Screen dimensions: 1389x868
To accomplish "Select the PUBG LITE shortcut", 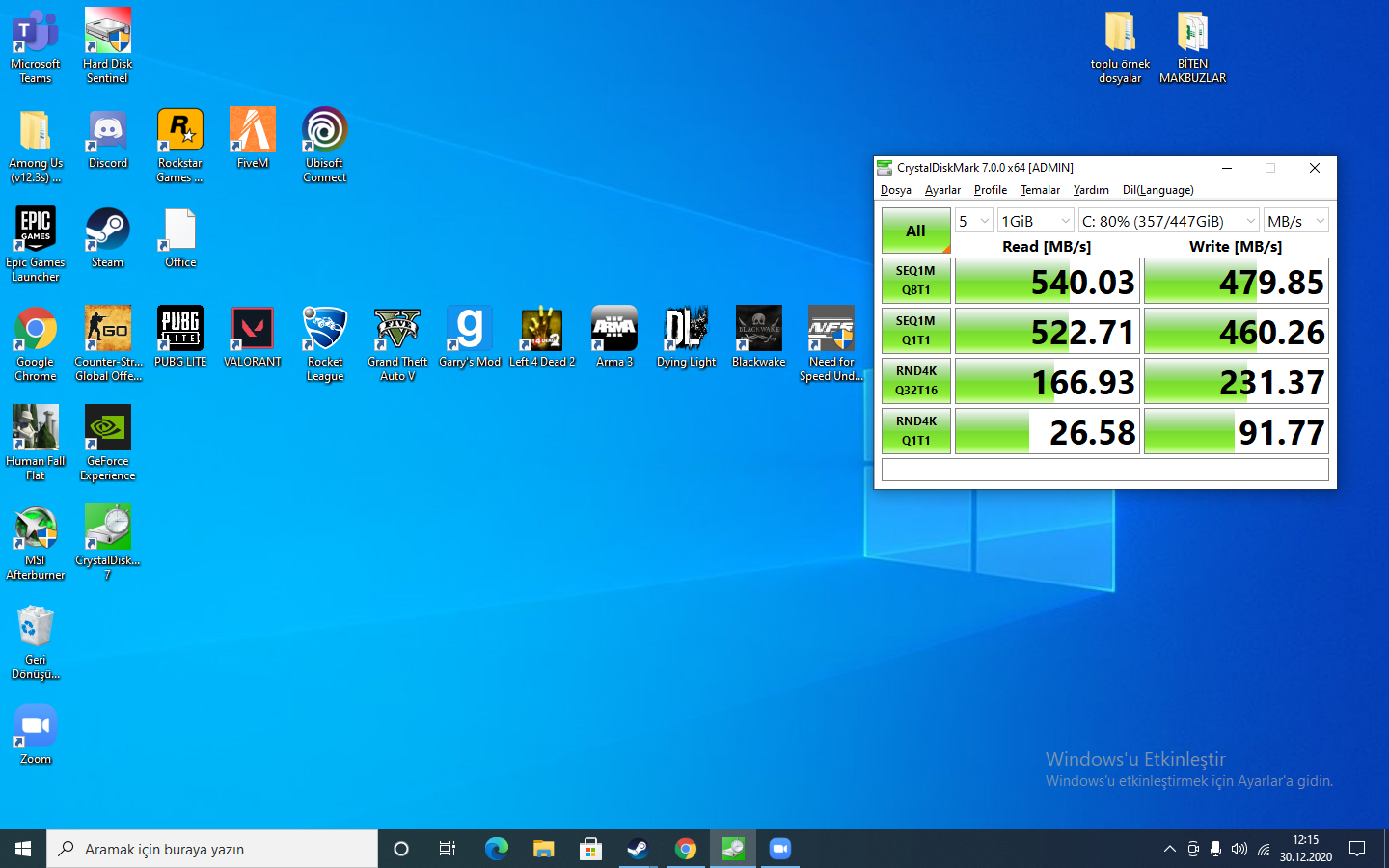I will tap(180, 337).
